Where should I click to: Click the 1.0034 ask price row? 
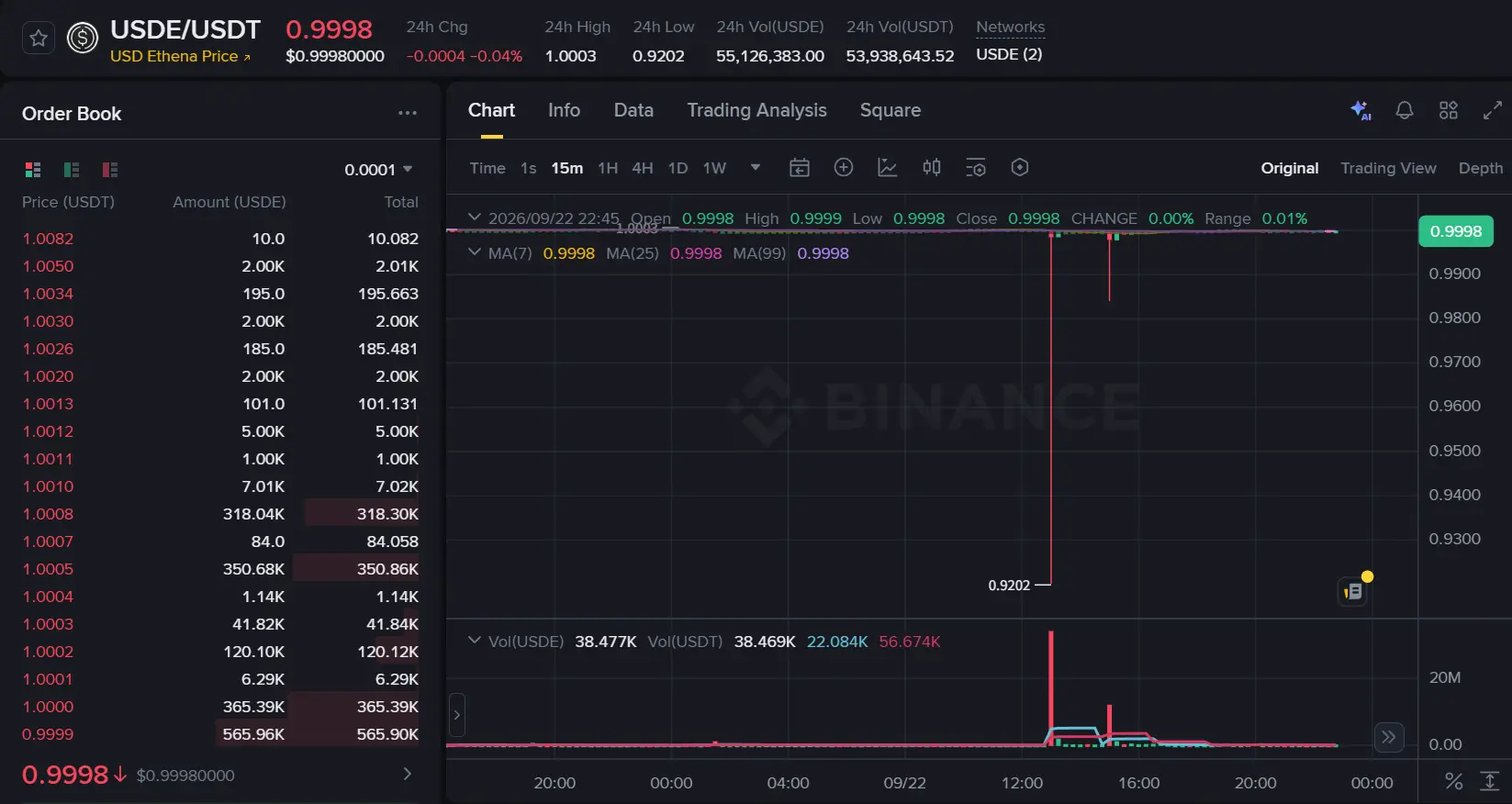(x=220, y=294)
